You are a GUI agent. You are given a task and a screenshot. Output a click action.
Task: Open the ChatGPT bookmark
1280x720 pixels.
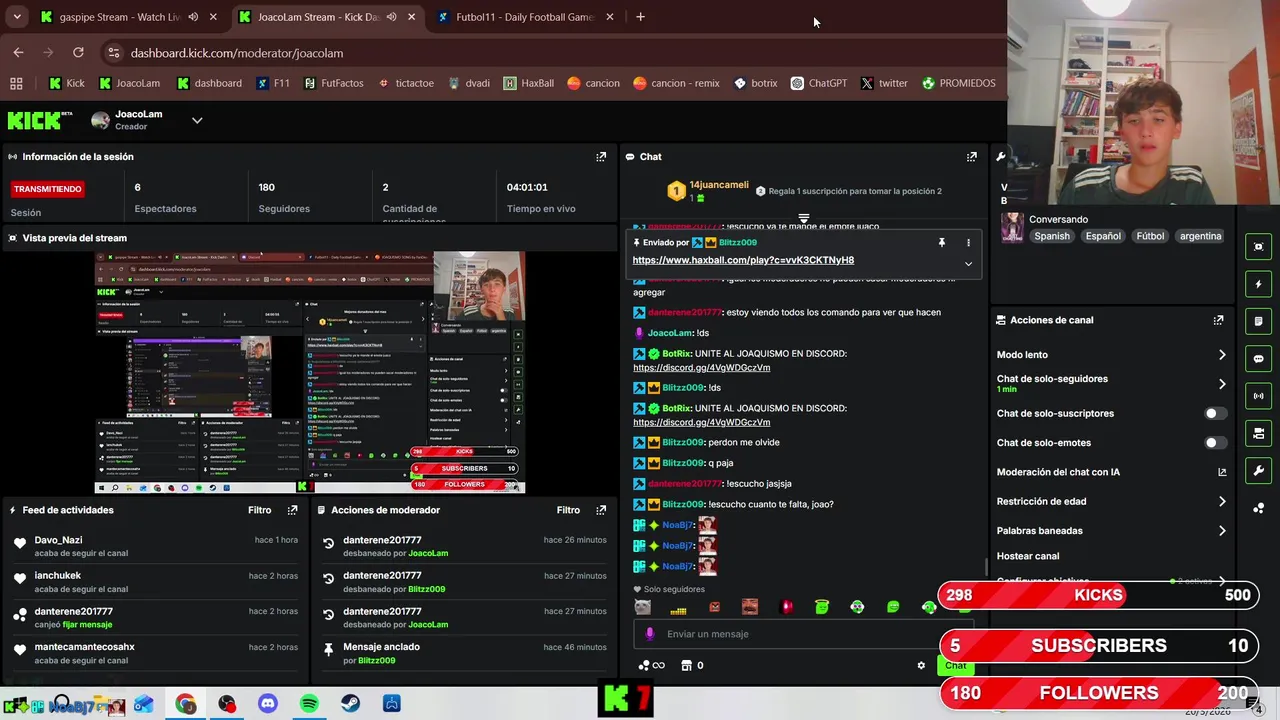click(818, 83)
